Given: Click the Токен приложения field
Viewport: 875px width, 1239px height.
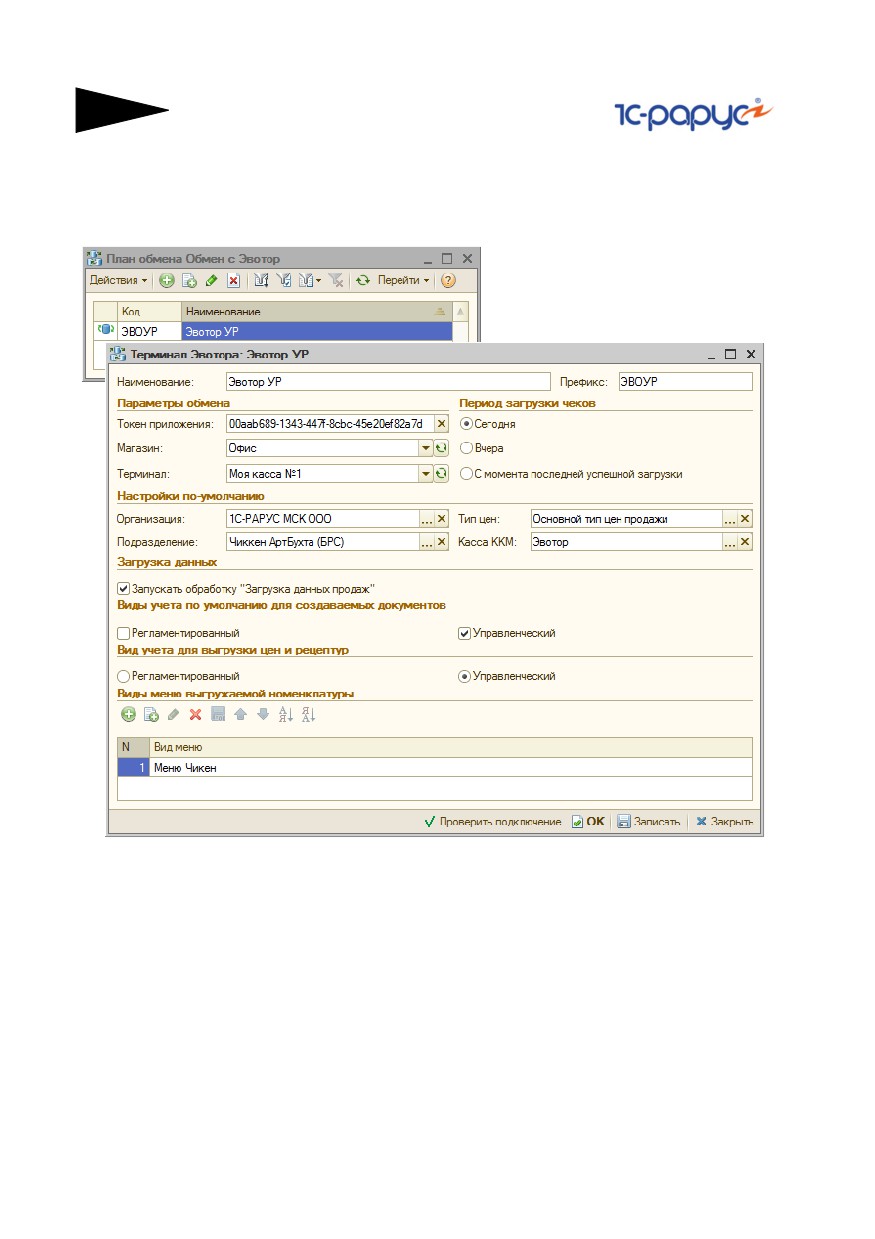Looking at the screenshot, I should point(330,424).
